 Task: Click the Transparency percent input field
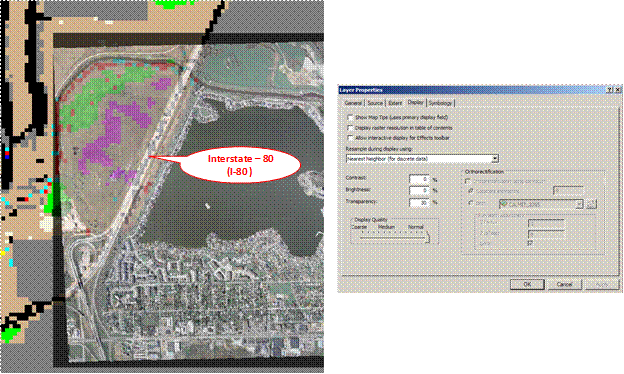419,203
